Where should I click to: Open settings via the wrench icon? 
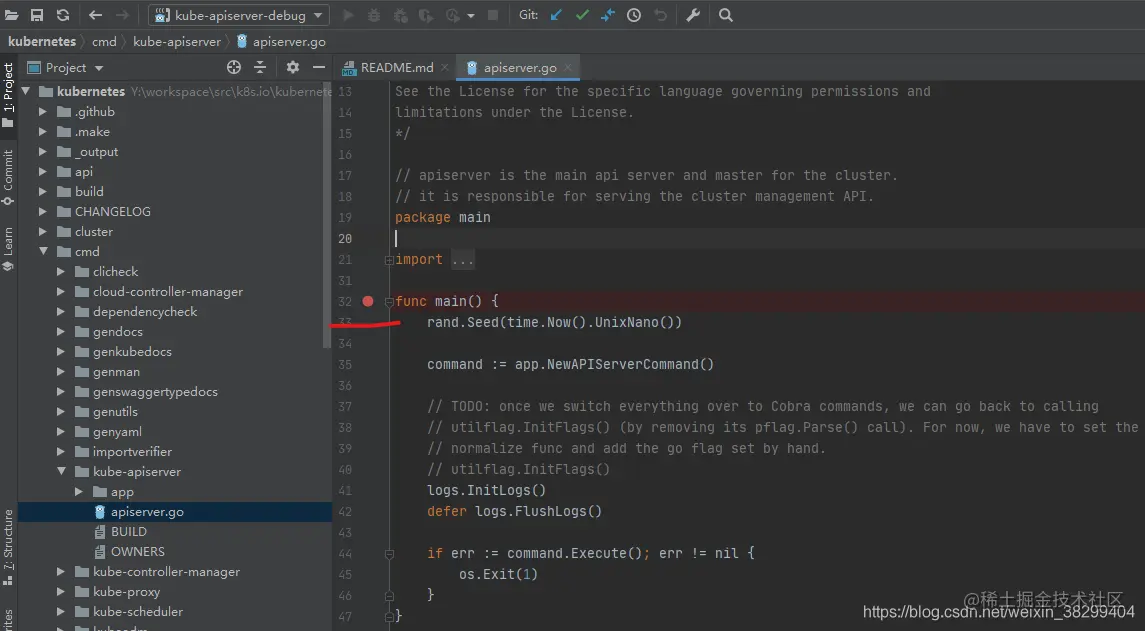(x=694, y=15)
